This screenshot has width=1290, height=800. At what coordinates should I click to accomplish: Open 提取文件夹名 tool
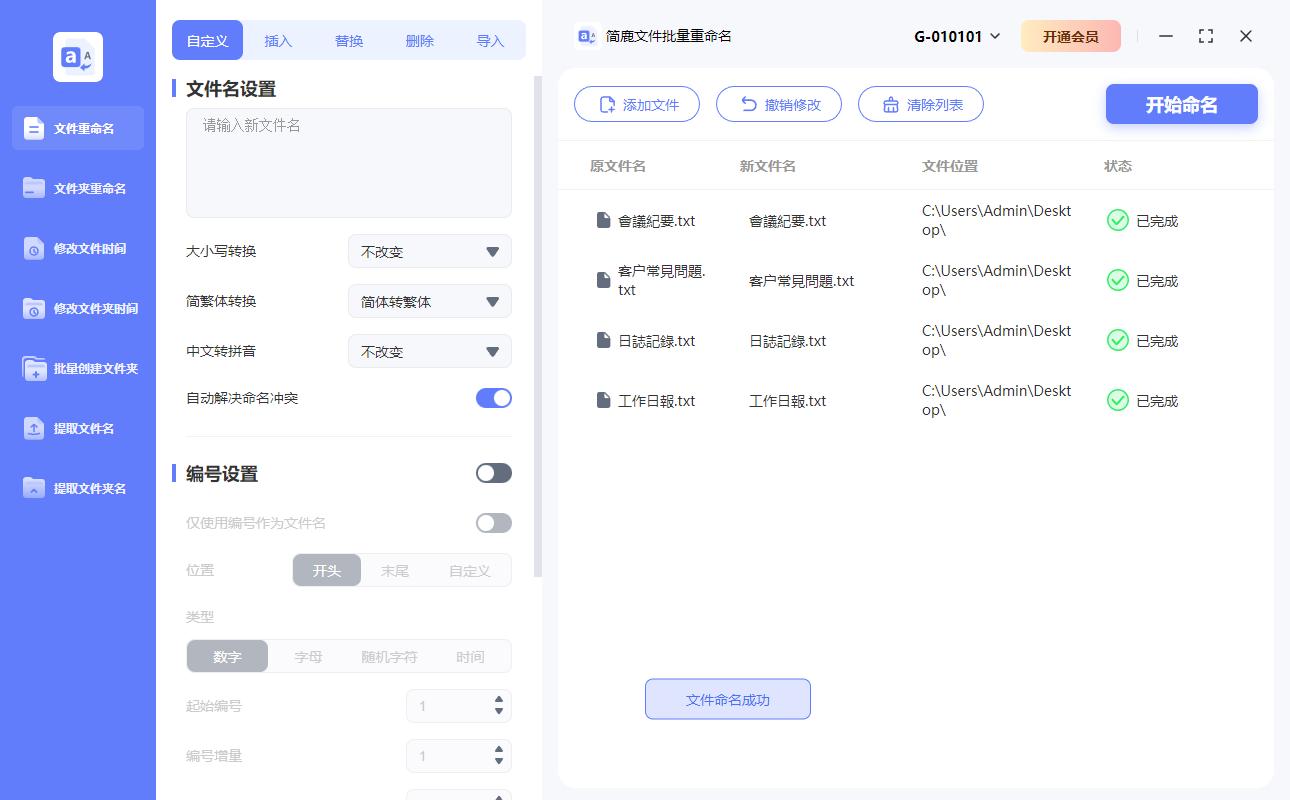tap(77, 488)
